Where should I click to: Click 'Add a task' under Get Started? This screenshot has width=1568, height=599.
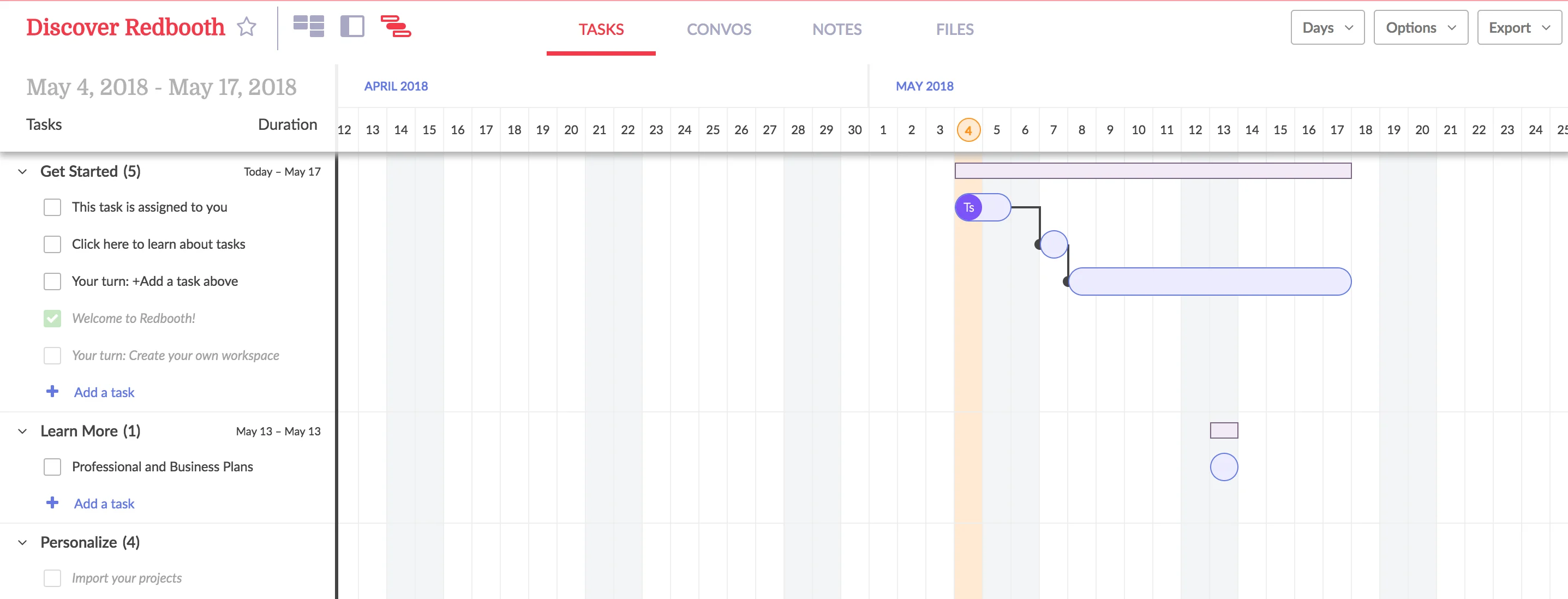[104, 392]
